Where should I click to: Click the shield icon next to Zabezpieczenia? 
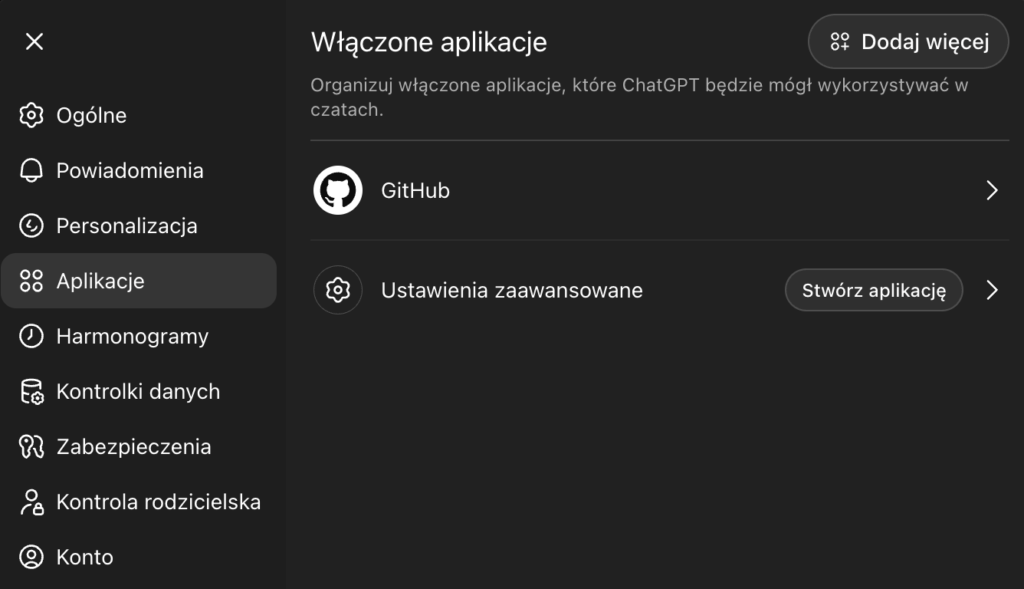tap(33, 446)
